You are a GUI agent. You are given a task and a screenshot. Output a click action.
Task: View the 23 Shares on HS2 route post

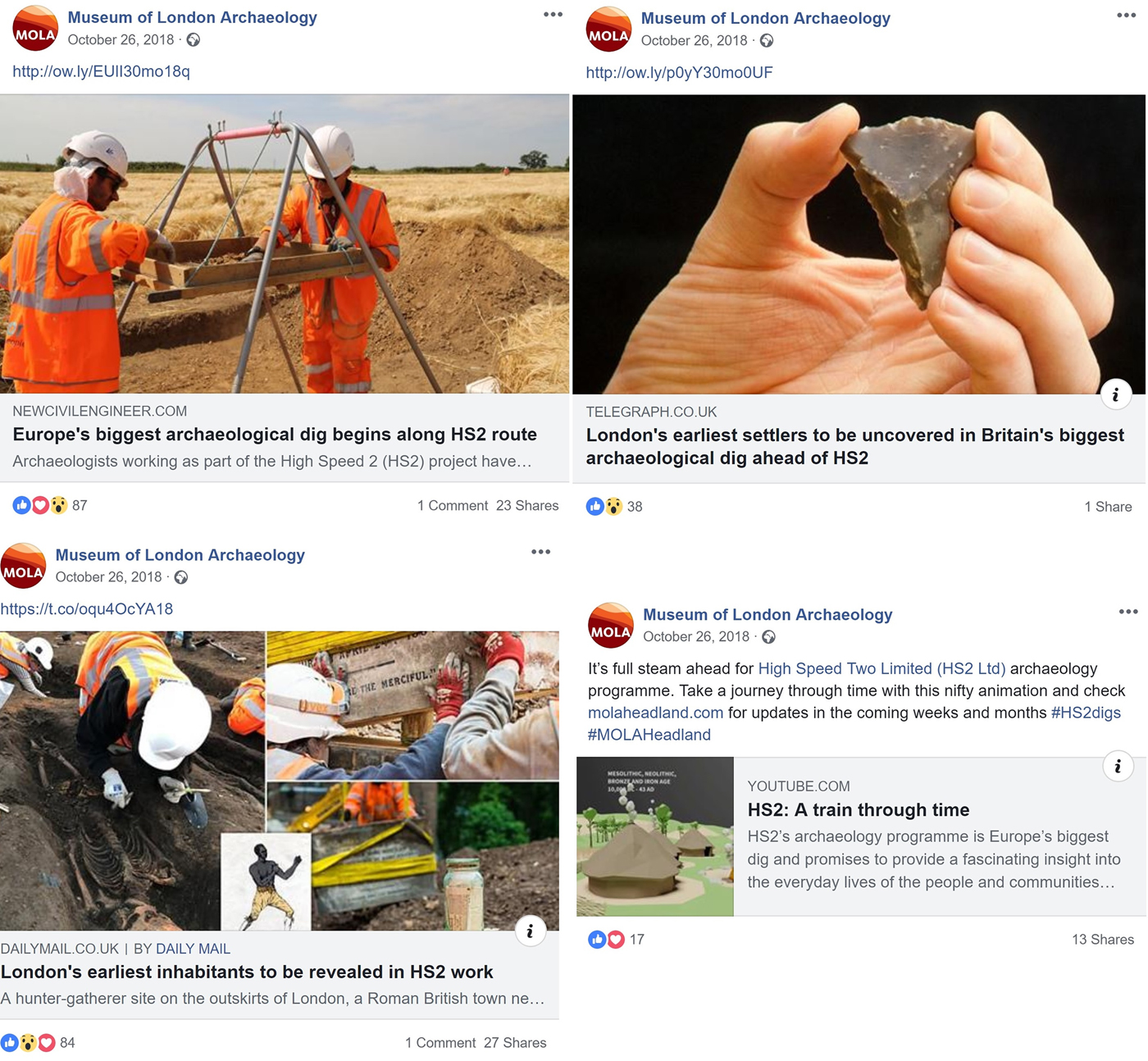pos(527,506)
